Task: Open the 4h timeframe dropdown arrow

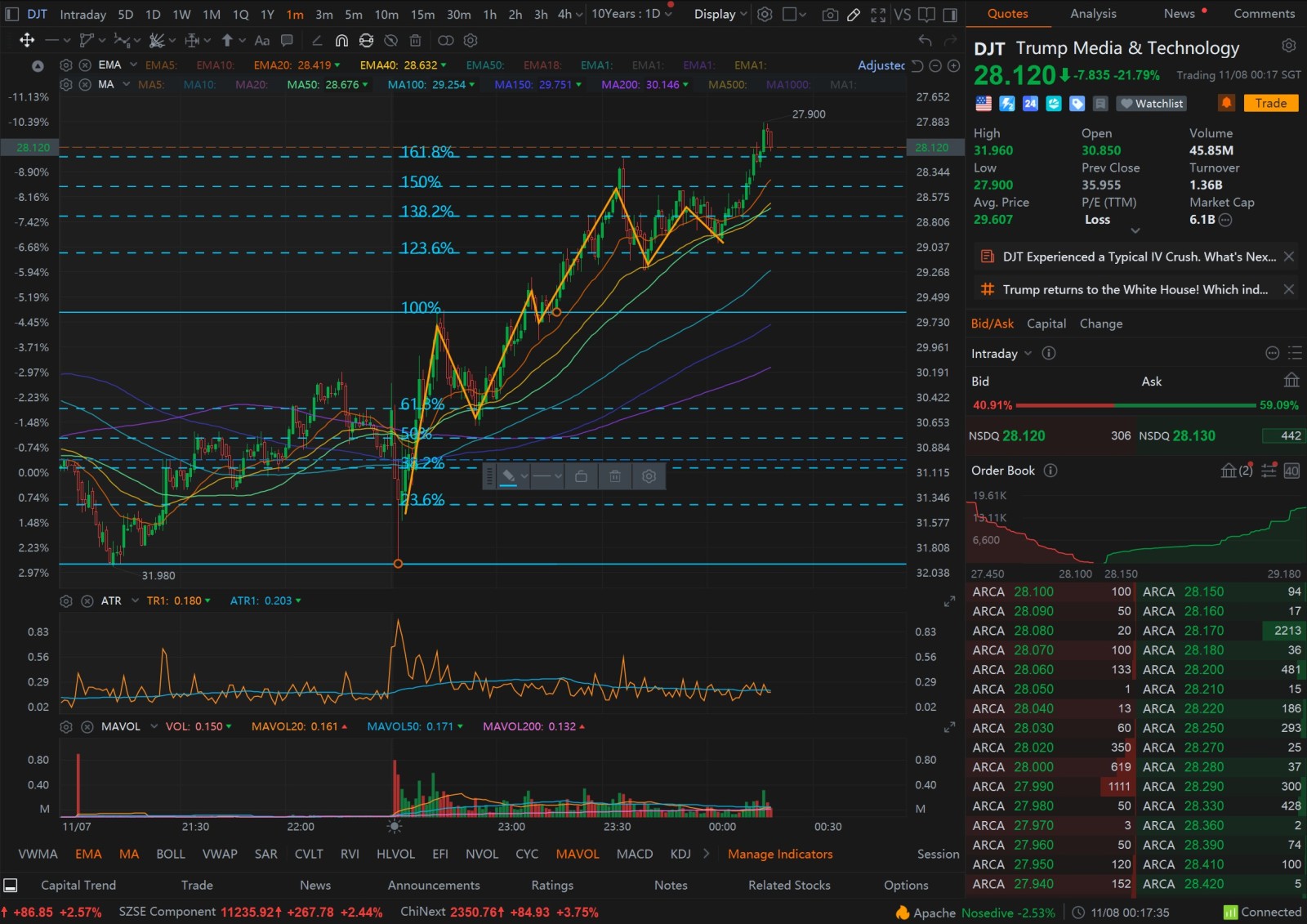Action: [580, 14]
